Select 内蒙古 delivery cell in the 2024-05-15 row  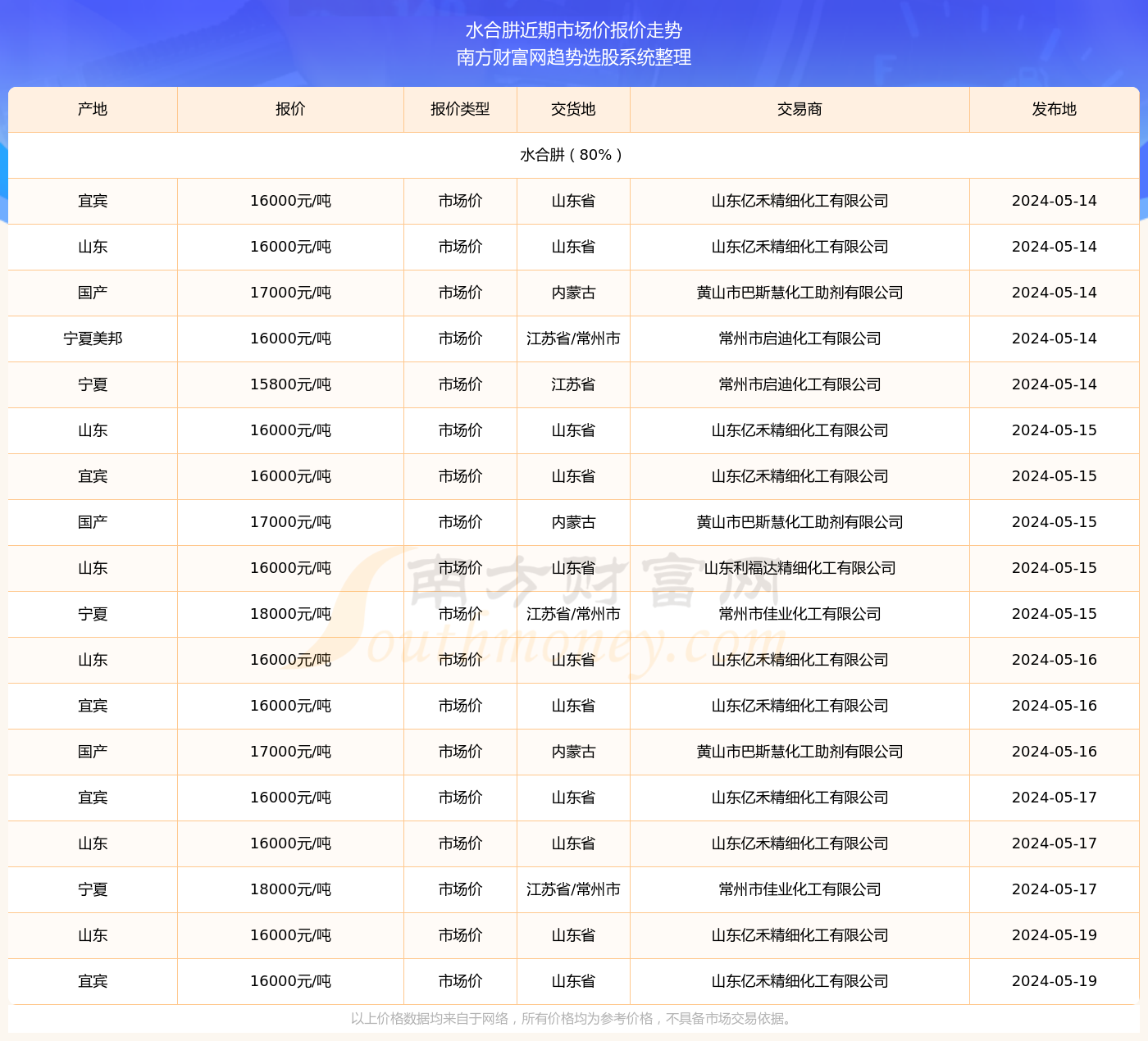pyautogui.click(x=573, y=522)
